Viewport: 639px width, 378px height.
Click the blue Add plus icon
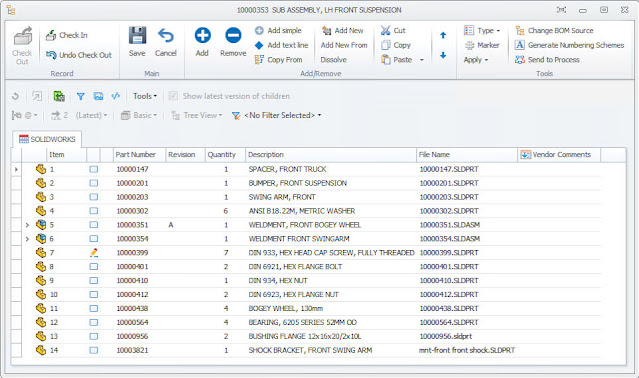pos(203,35)
